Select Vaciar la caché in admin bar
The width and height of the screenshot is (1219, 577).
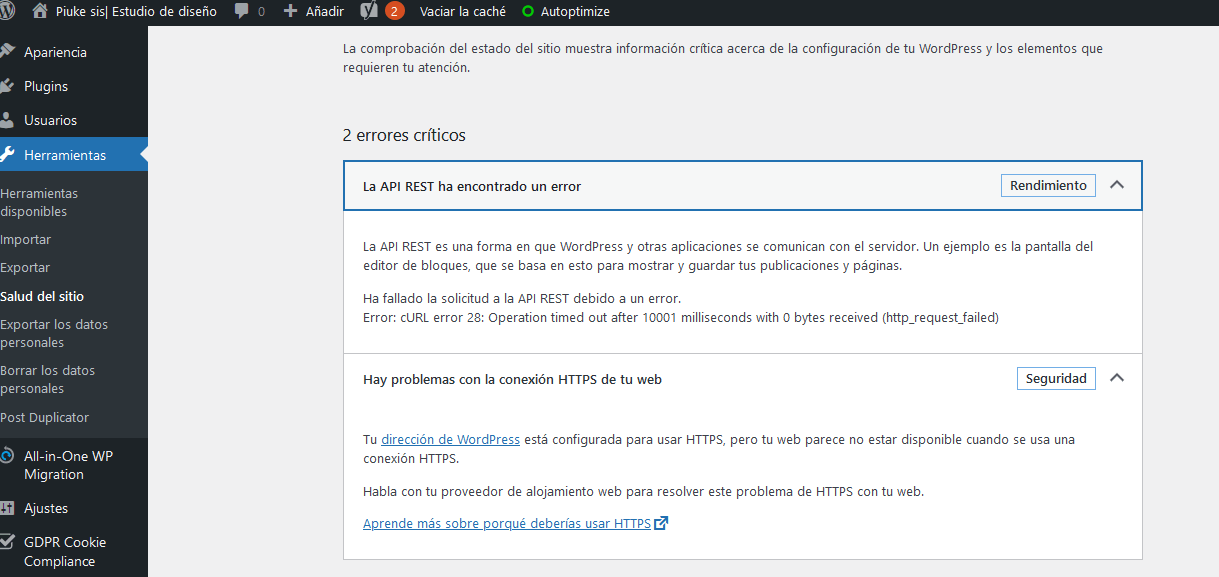click(x=463, y=12)
